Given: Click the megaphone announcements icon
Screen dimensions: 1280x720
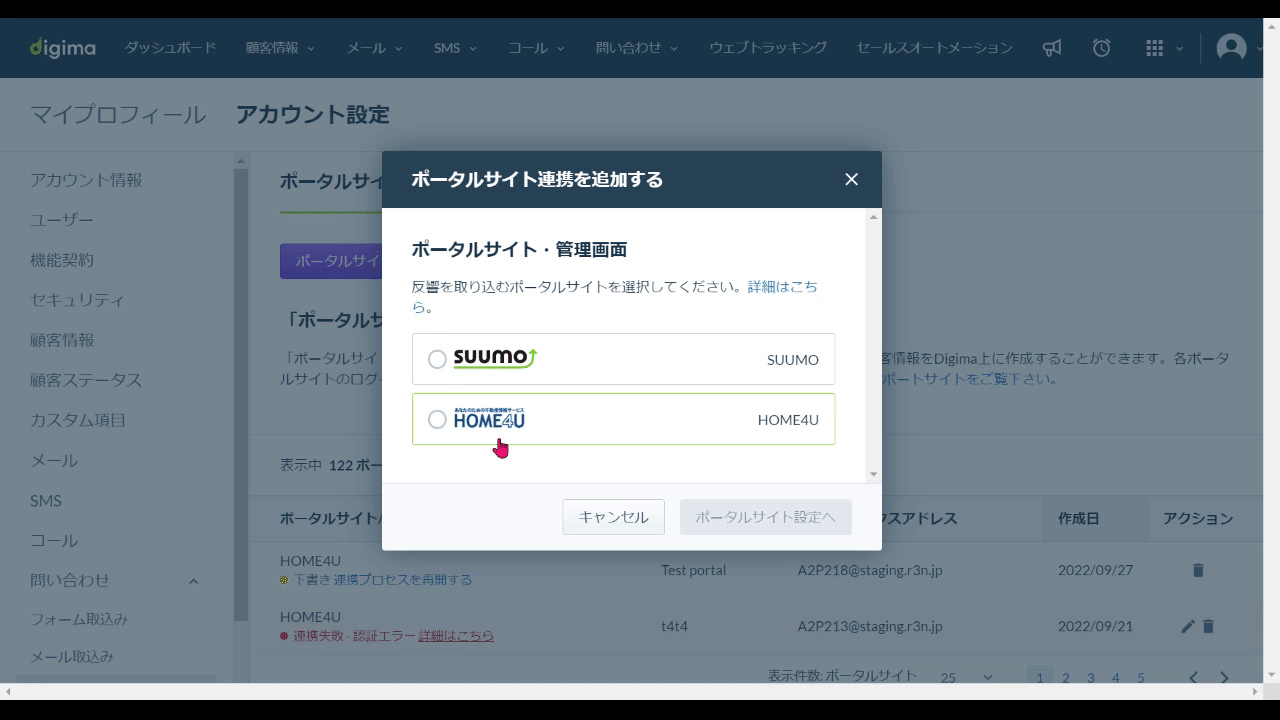Looking at the screenshot, I should tap(1052, 48).
